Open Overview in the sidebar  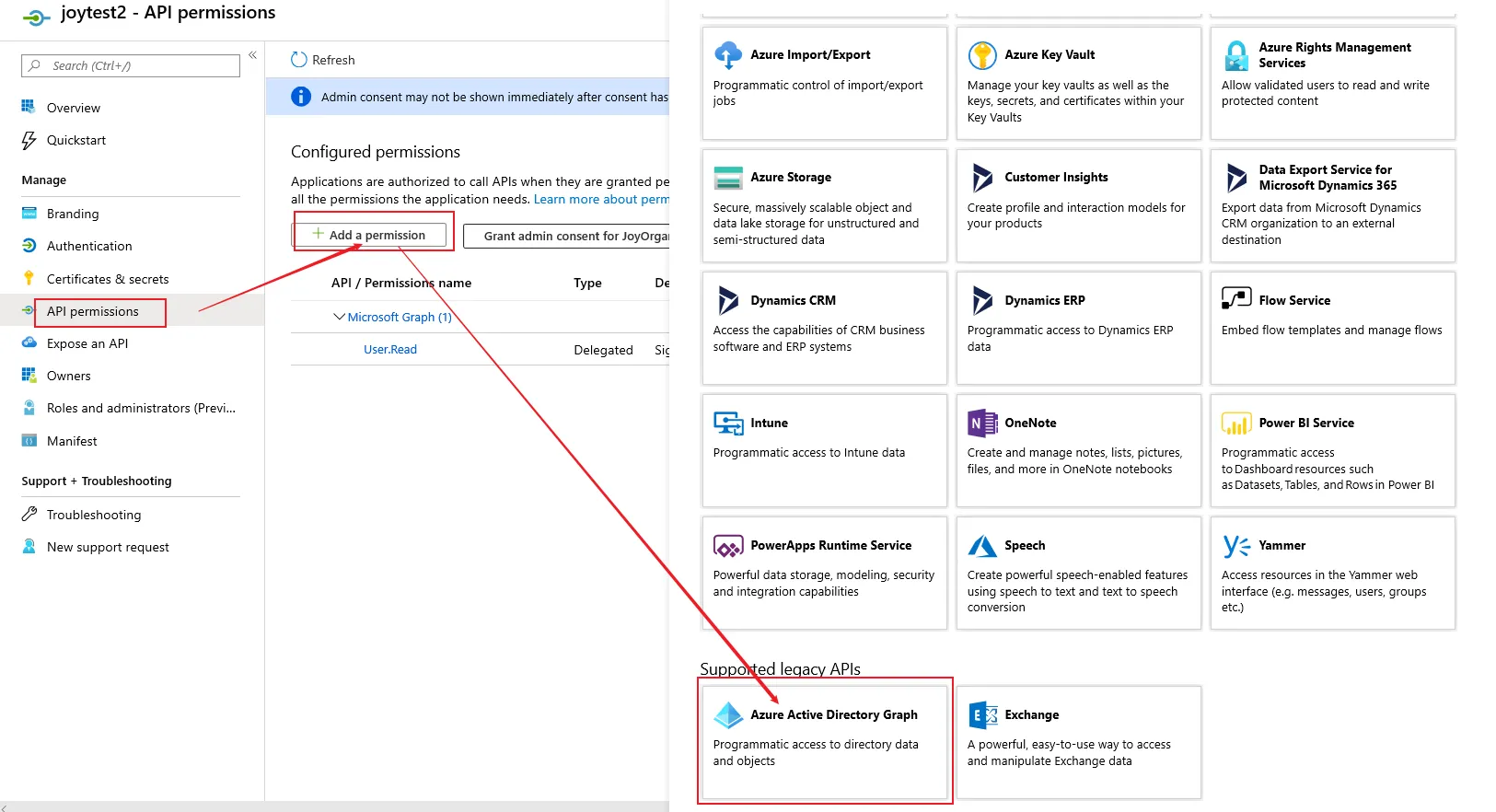pos(74,108)
